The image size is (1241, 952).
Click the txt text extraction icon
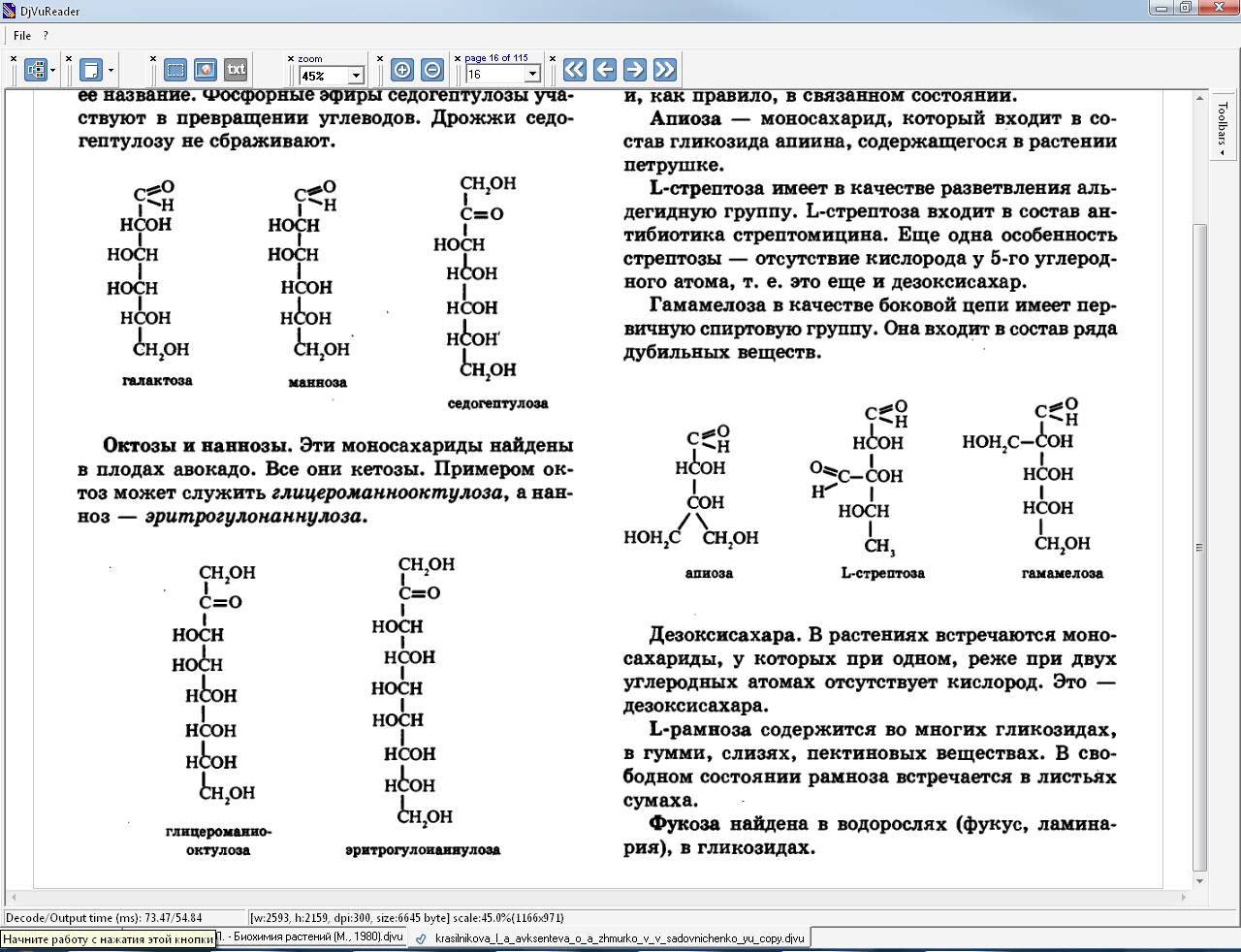click(x=236, y=70)
